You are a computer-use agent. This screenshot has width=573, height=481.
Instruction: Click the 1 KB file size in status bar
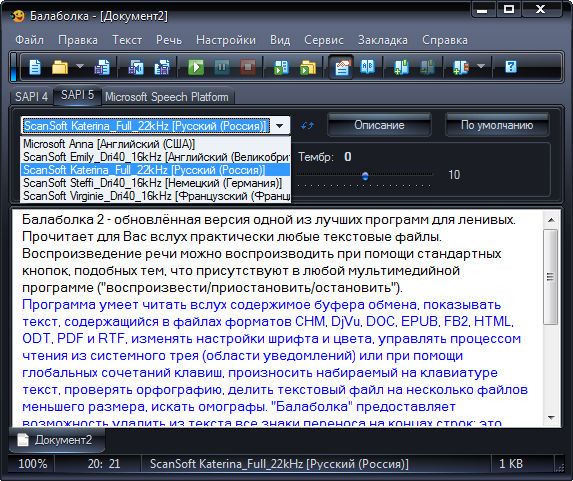[x=511, y=464]
